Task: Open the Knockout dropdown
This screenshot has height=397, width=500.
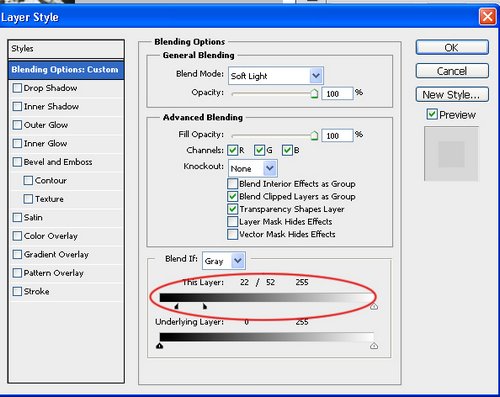Action: click(x=253, y=168)
